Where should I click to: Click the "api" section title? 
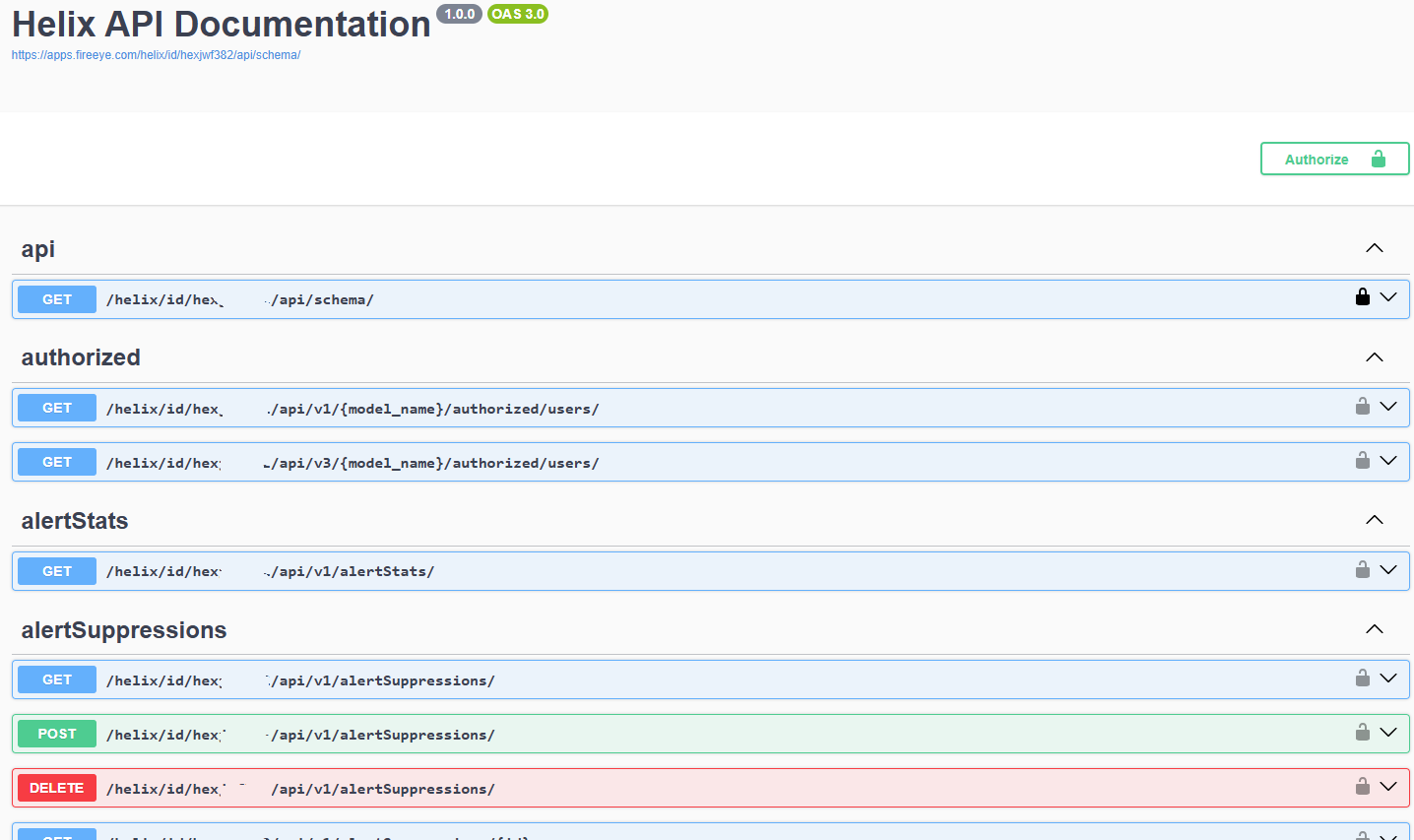(x=38, y=249)
